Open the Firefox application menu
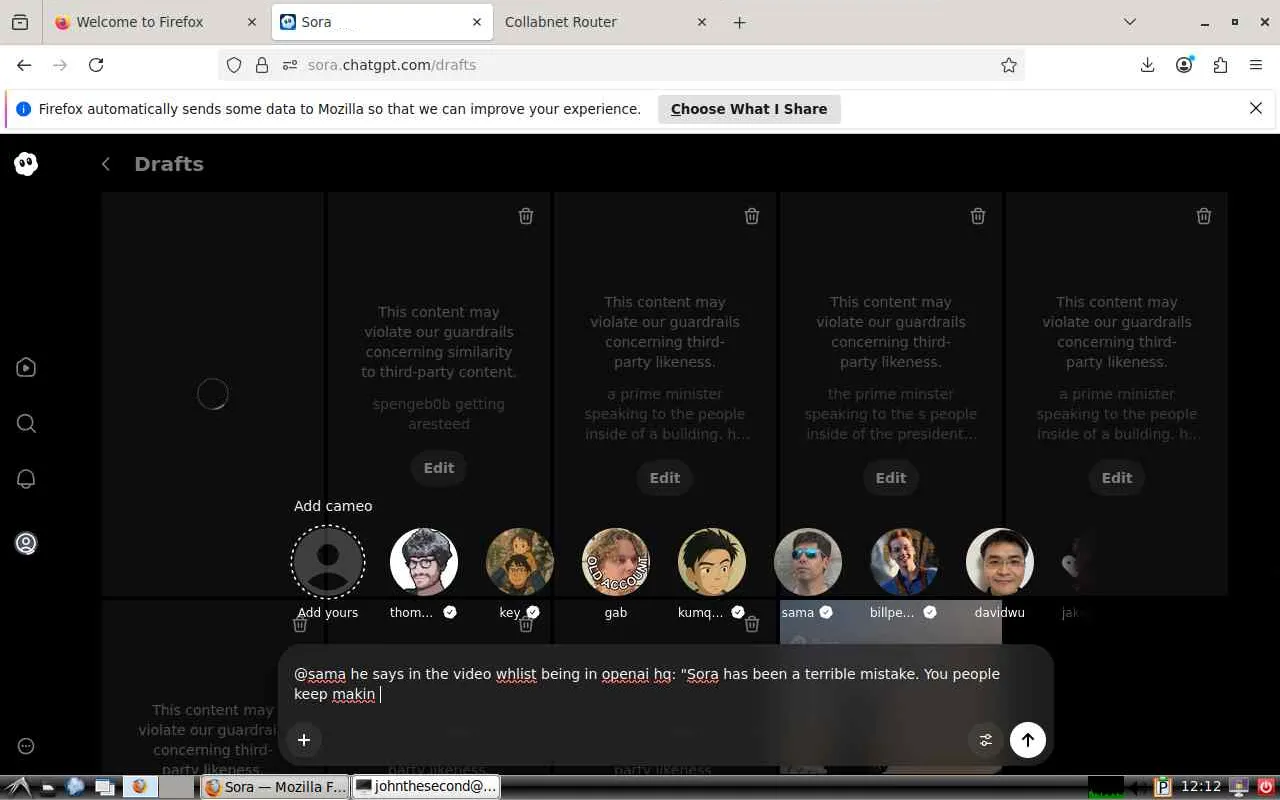This screenshot has height=800, width=1280. pos(1256,65)
